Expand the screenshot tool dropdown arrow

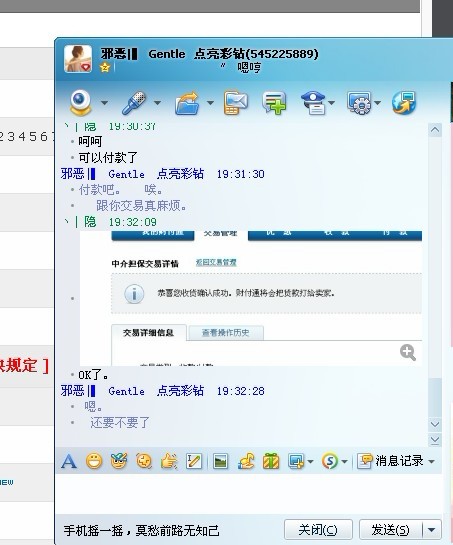(310, 462)
